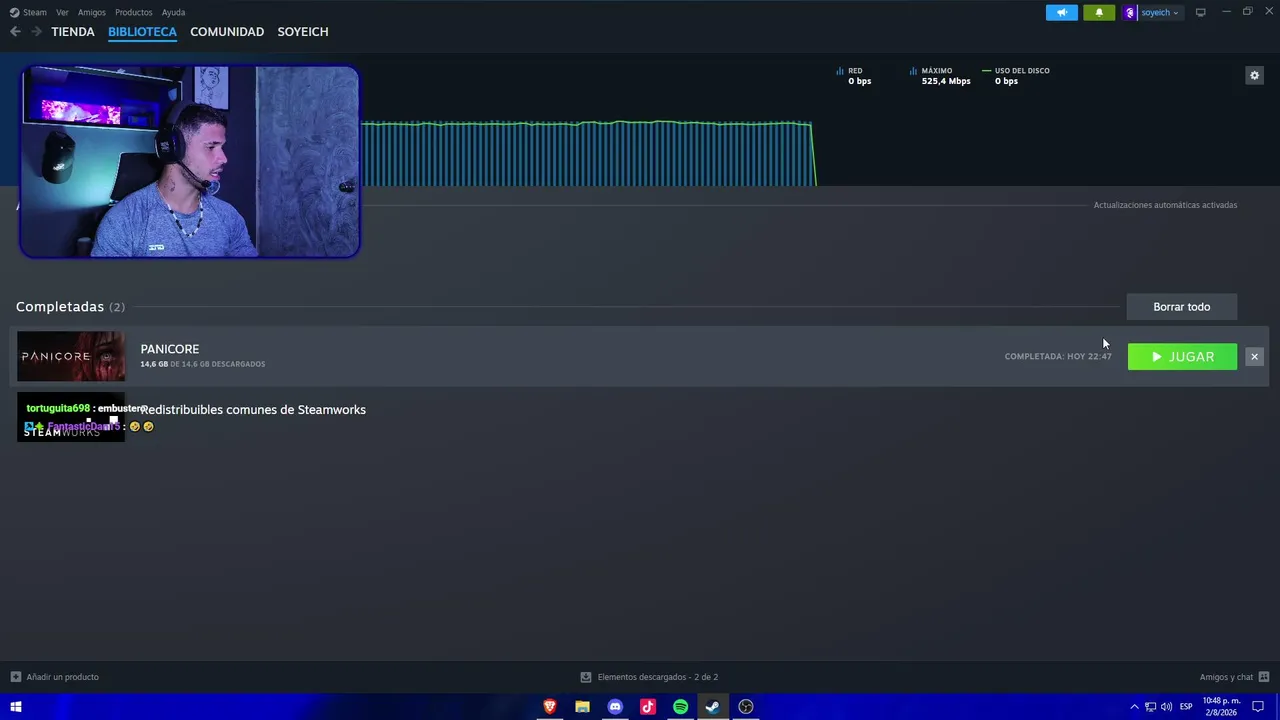1280x720 pixels.
Task: Click the Borrar todo button
Action: (1182, 307)
